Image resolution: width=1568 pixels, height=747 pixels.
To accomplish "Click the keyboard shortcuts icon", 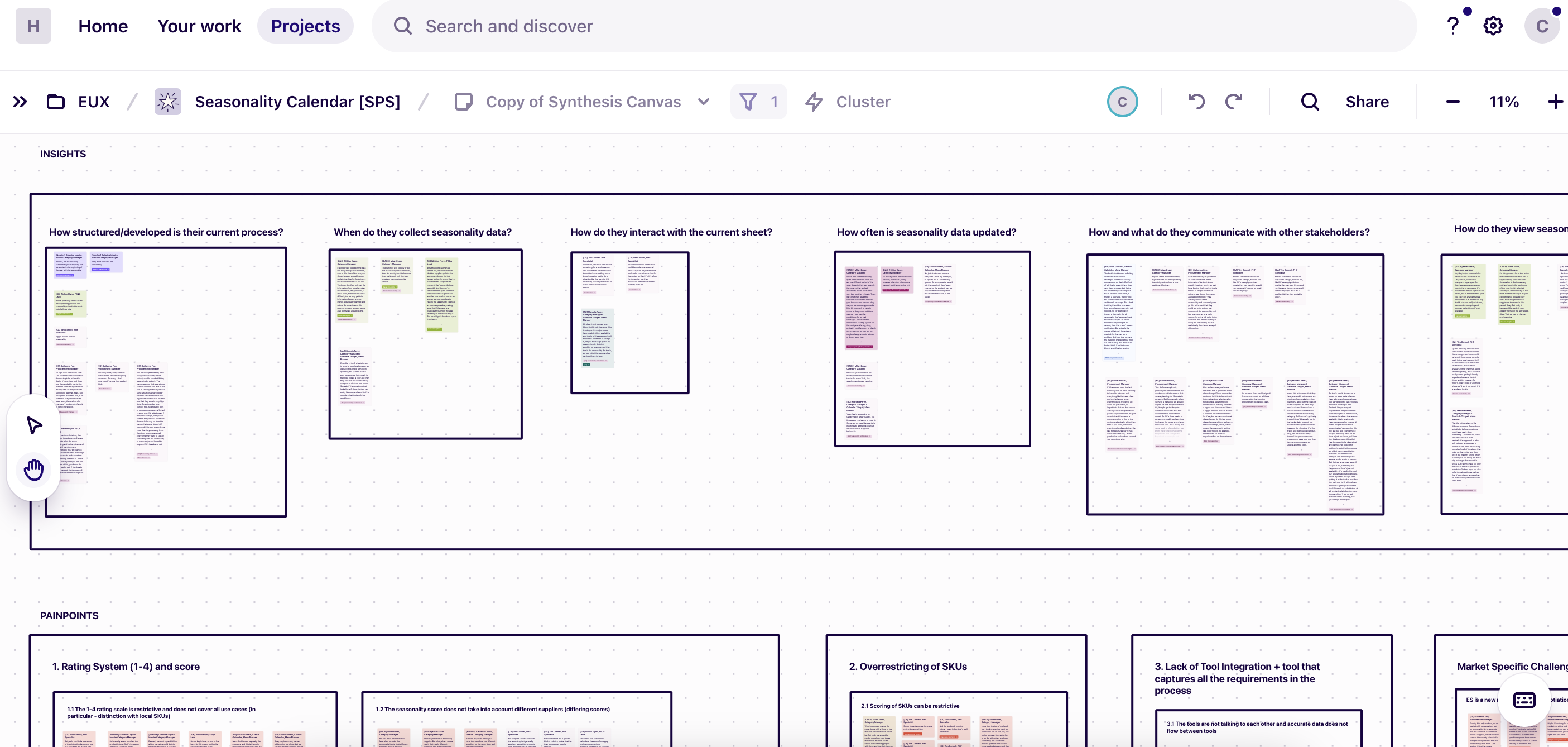I will (1524, 700).
